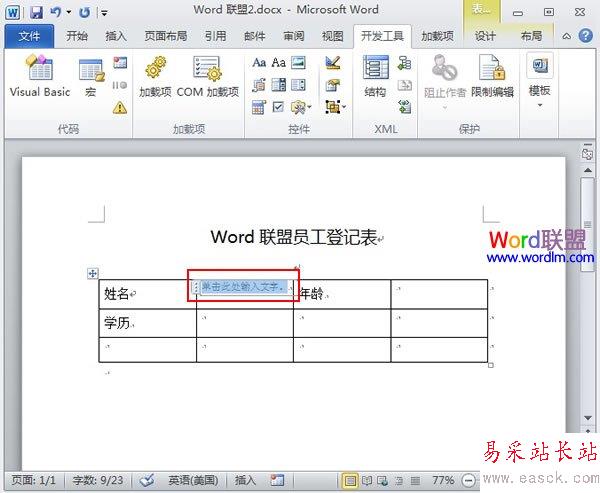Insert a Plain Text content control
The image size is (600, 493).
click(279, 62)
